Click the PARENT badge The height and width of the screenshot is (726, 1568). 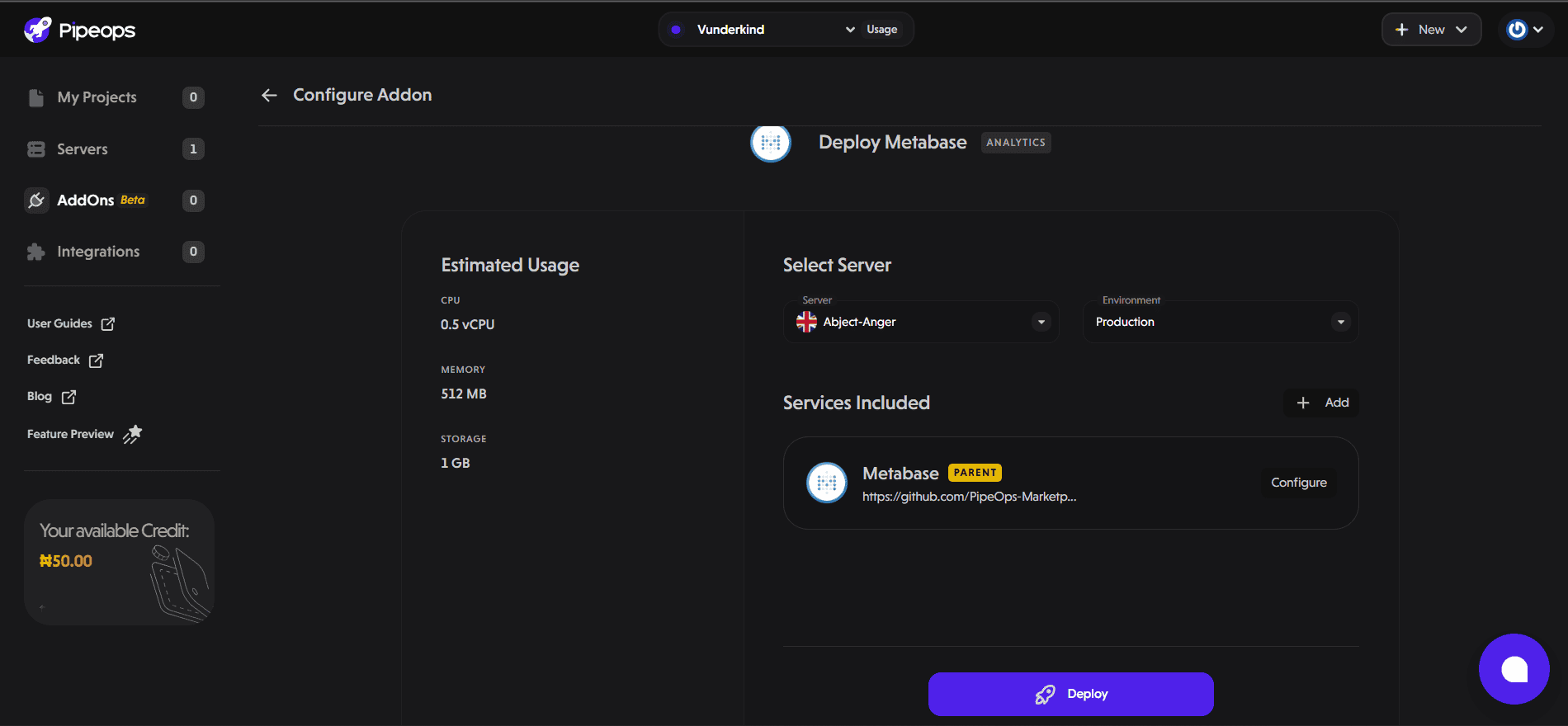[x=975, y=473]
